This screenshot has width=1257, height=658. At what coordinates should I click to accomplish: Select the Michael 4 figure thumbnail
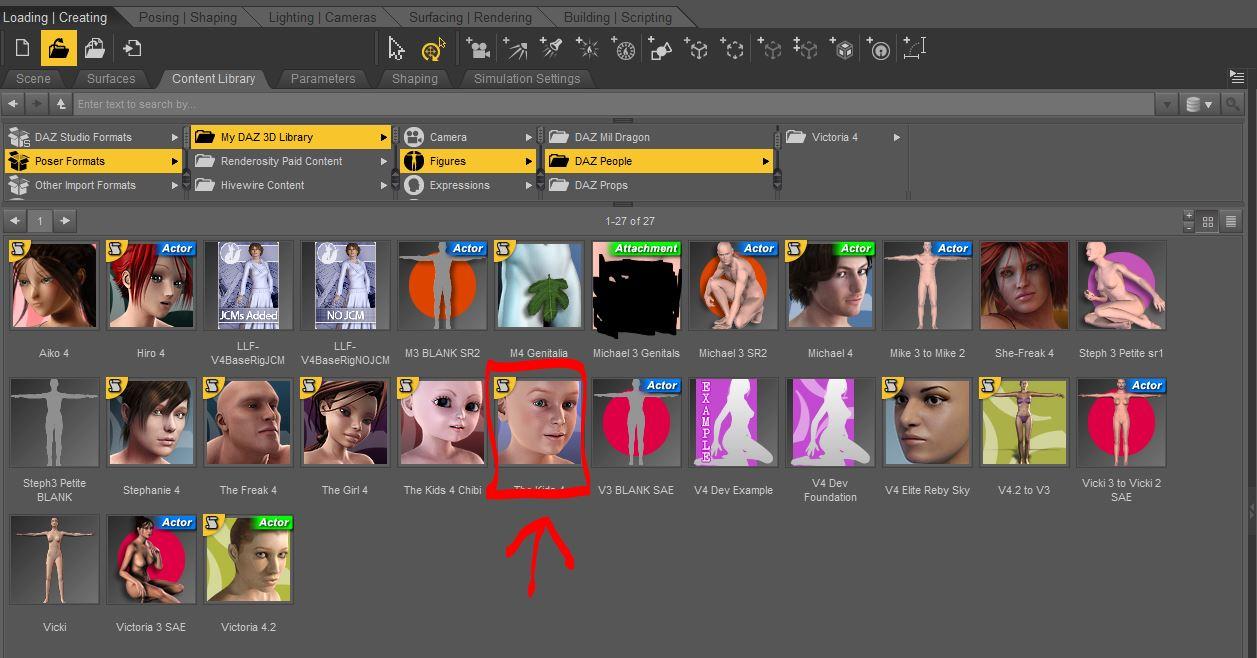[x=830, y=286]
